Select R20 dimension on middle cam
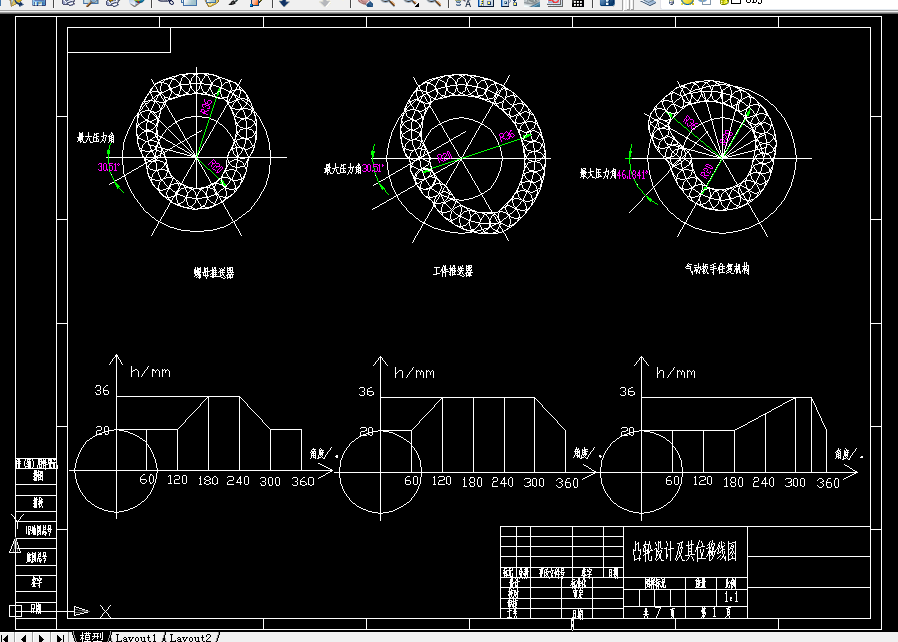The image size is (898, 642). (444, 156)
